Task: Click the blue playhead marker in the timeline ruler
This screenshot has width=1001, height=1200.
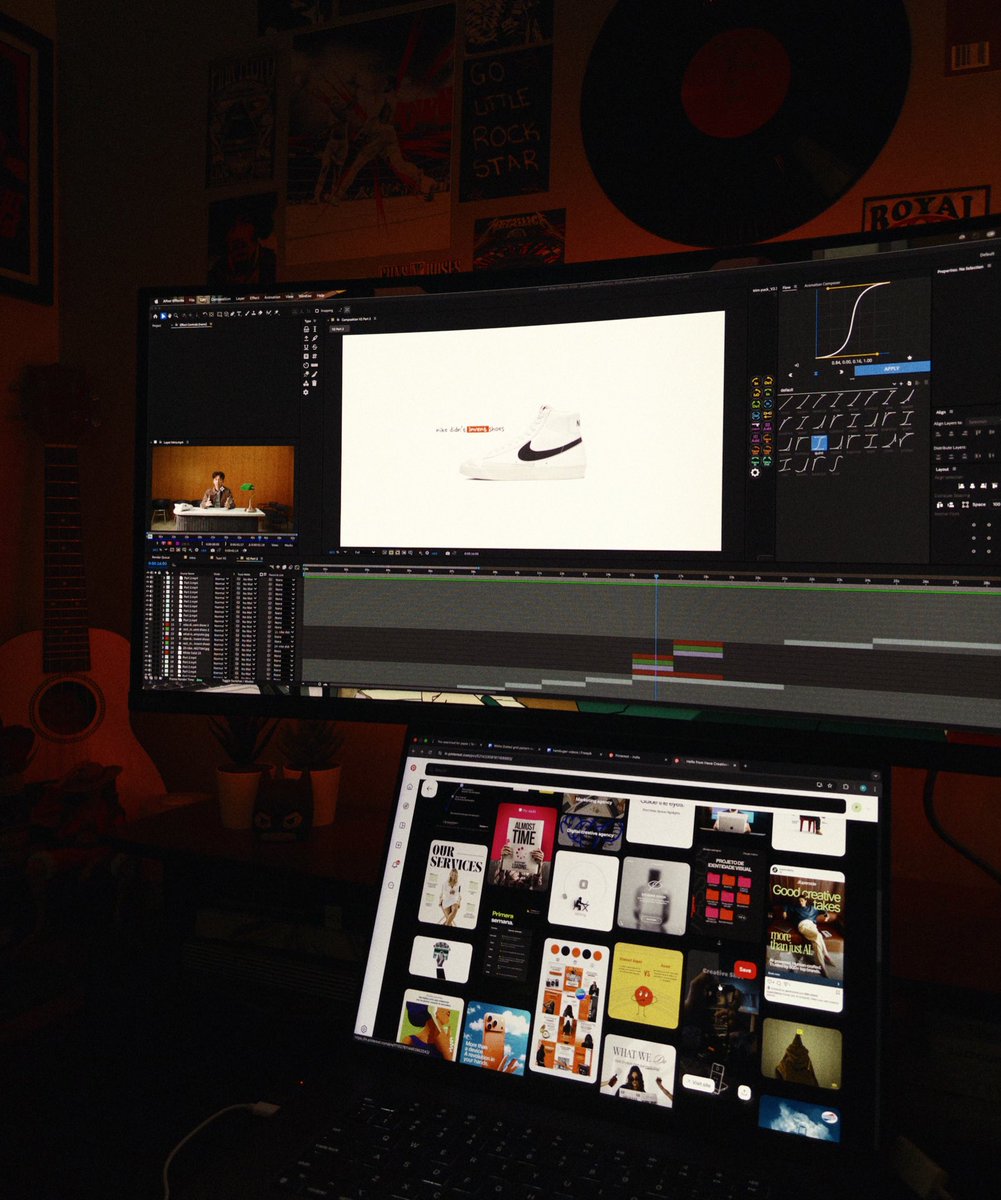Action: (x=656, y=576)
